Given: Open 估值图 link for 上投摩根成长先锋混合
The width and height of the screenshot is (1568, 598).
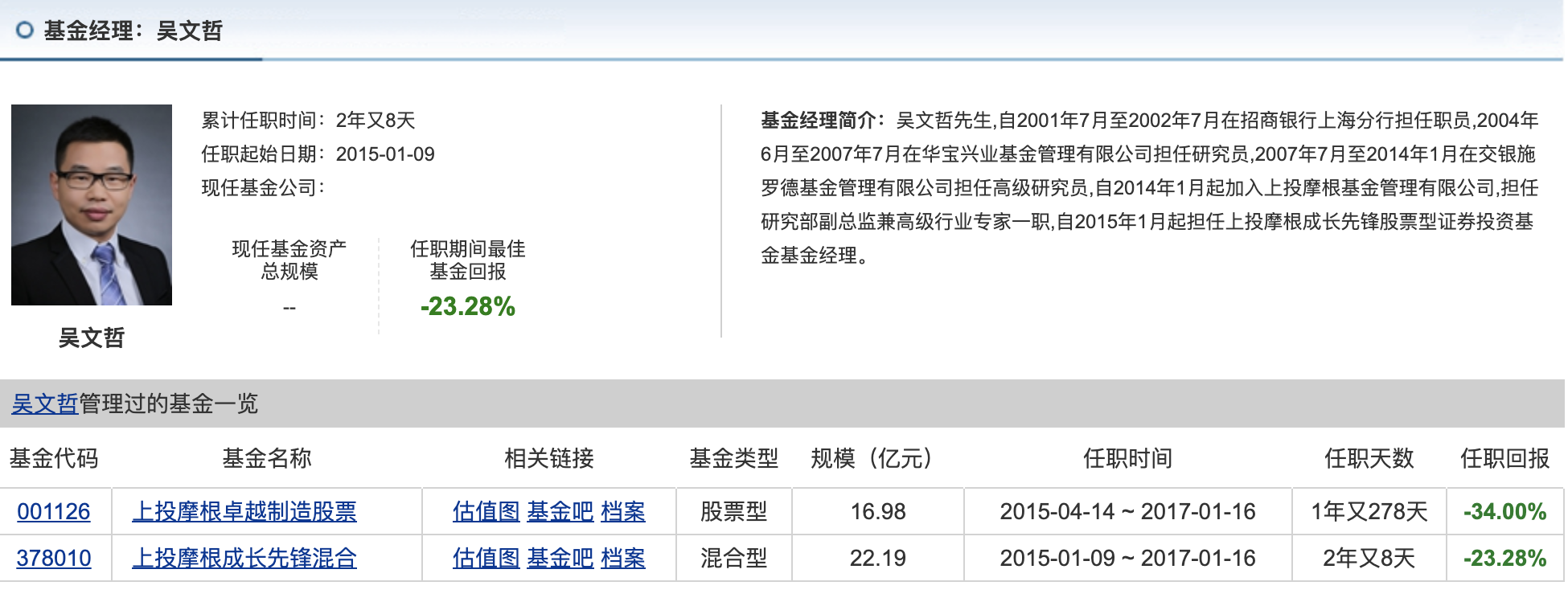Looking at the screenshot, I should click(486, 559).
